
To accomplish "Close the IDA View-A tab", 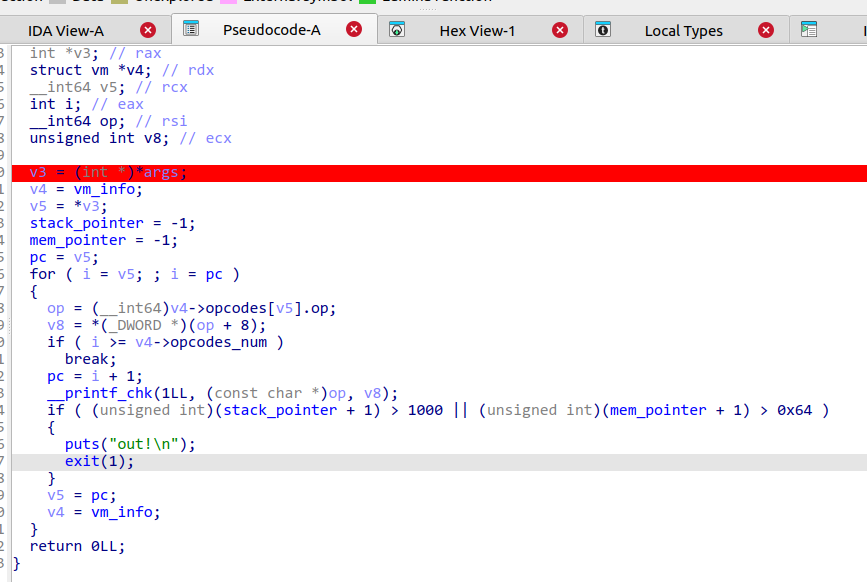I will (148, 30).
